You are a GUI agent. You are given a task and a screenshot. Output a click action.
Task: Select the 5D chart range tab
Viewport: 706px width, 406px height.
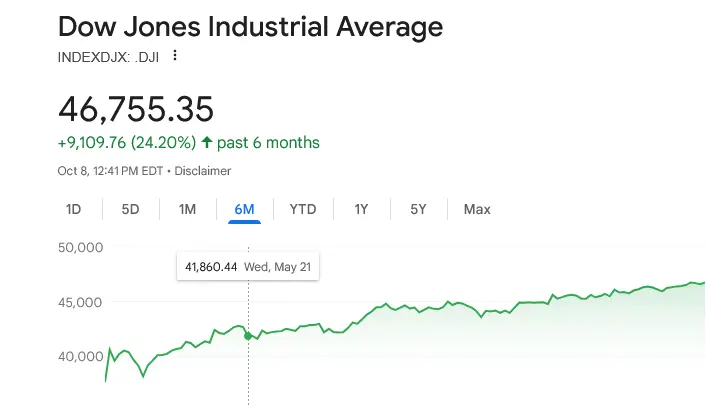click(x=130, y=209)
